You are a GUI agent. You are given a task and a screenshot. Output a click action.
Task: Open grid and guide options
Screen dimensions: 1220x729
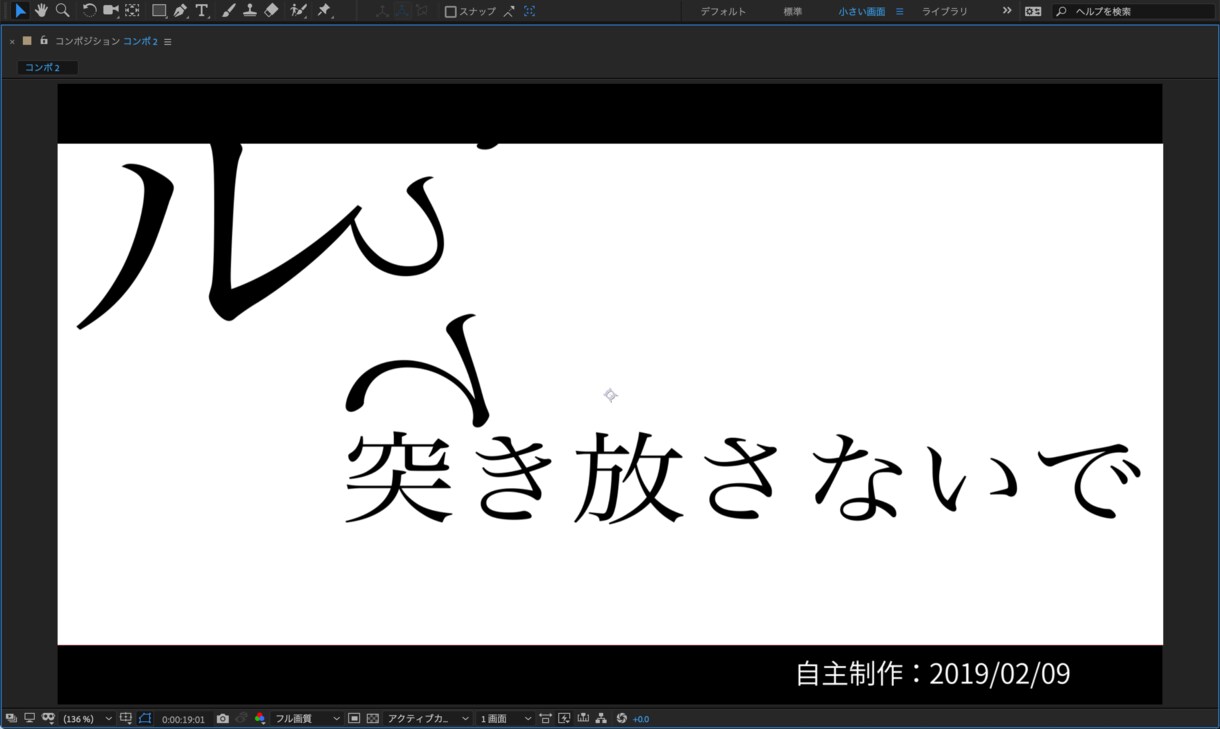[x=126, y=718]
